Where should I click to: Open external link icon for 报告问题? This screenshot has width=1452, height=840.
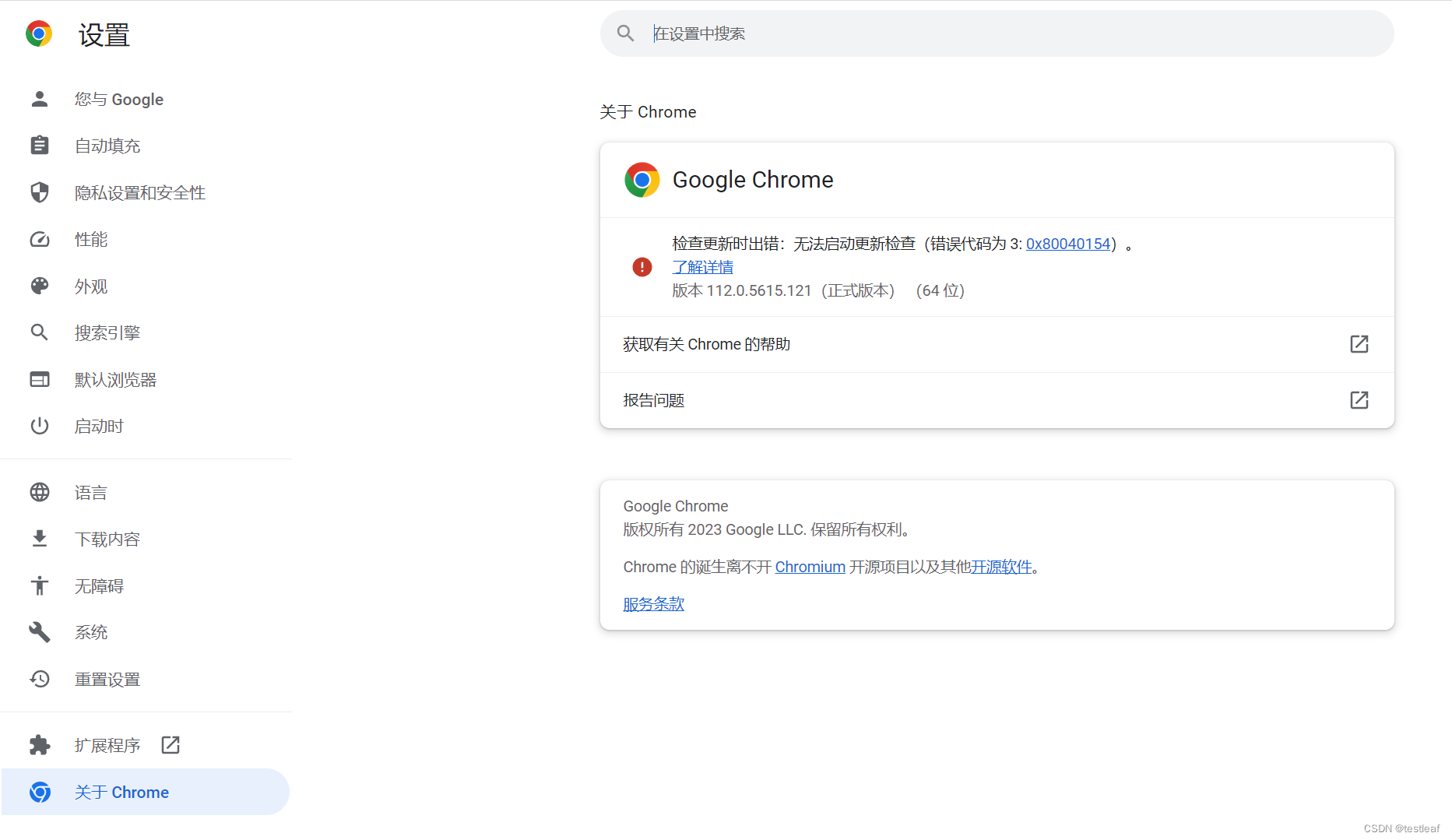pyautogui.click(x=1359, y=400)
